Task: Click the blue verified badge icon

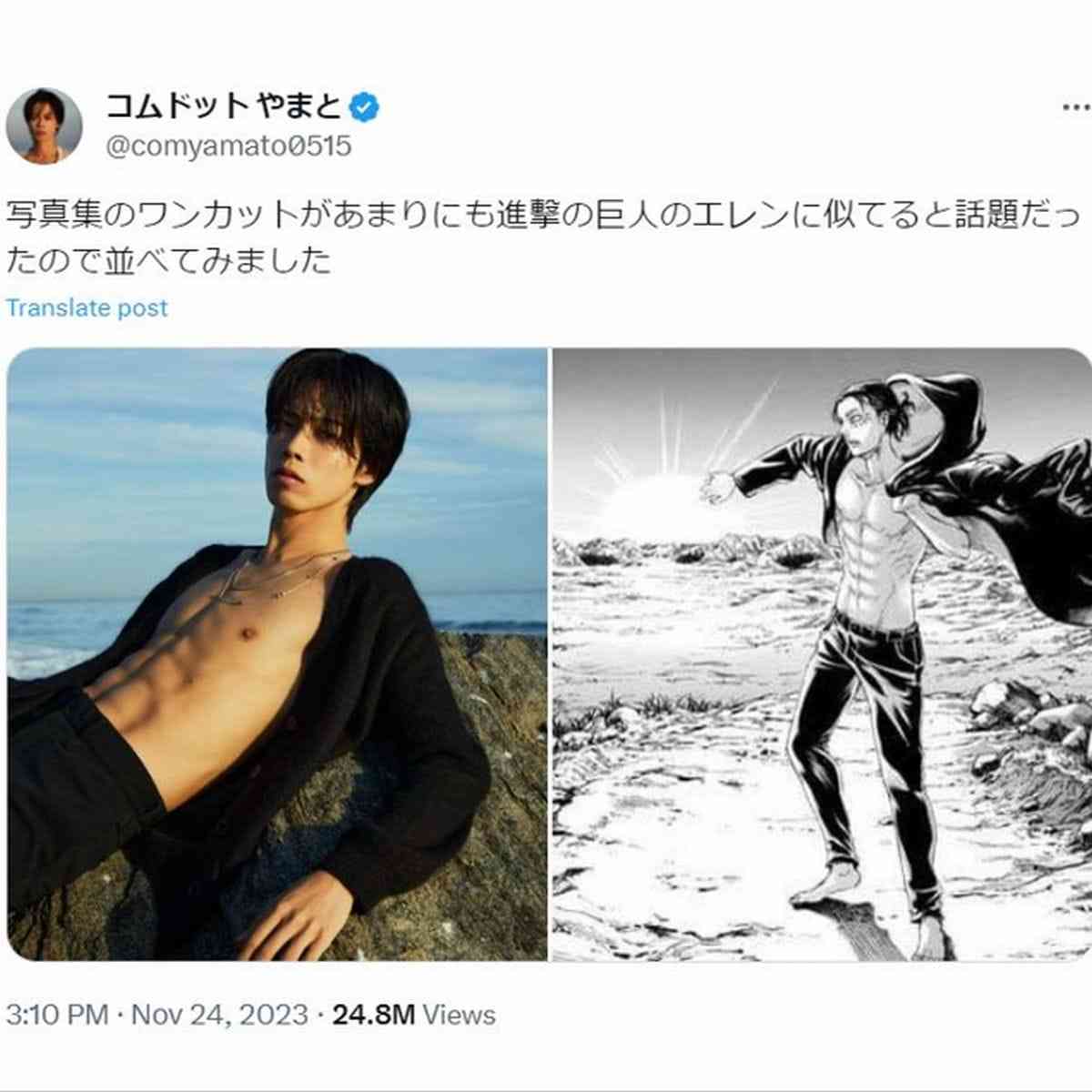Action: click(x=365, y=107)
